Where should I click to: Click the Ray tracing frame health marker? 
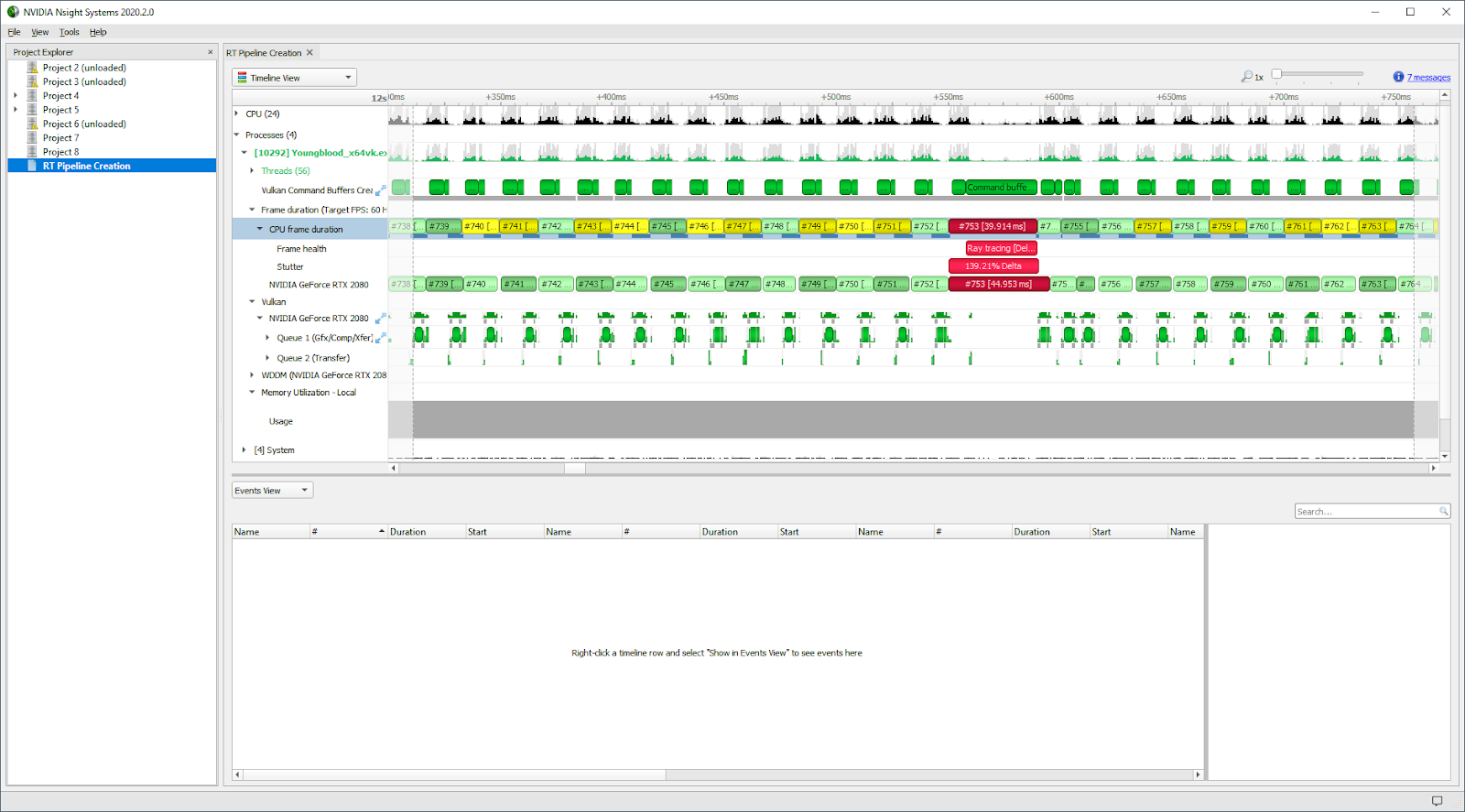(x=1001, y=248)
